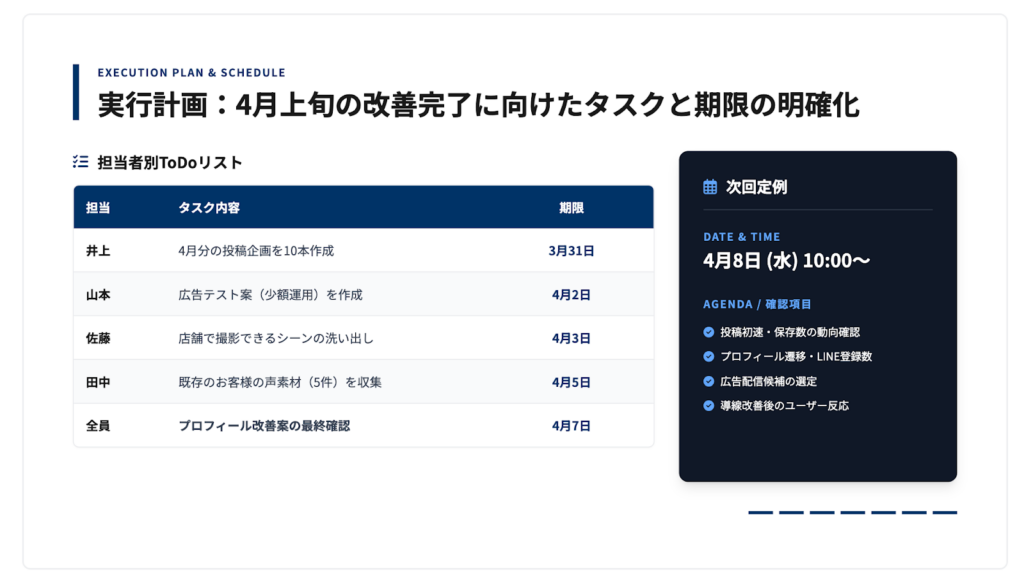Click the check icon beside 投稿初速・保存数の動向確認
The height and width of the screenshot is (579, 1024).
point(709,332)
